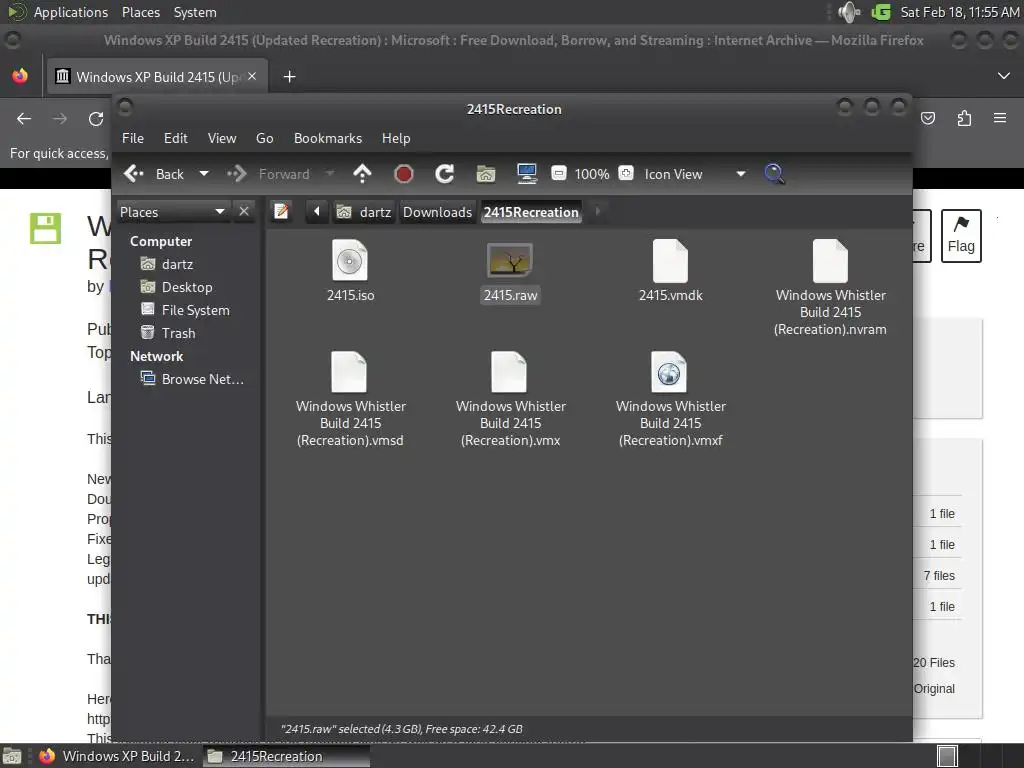The height and width of the screenshot is (768, 1024).
Task: Open the Places side pane dropdown
Action: point(172,212)
